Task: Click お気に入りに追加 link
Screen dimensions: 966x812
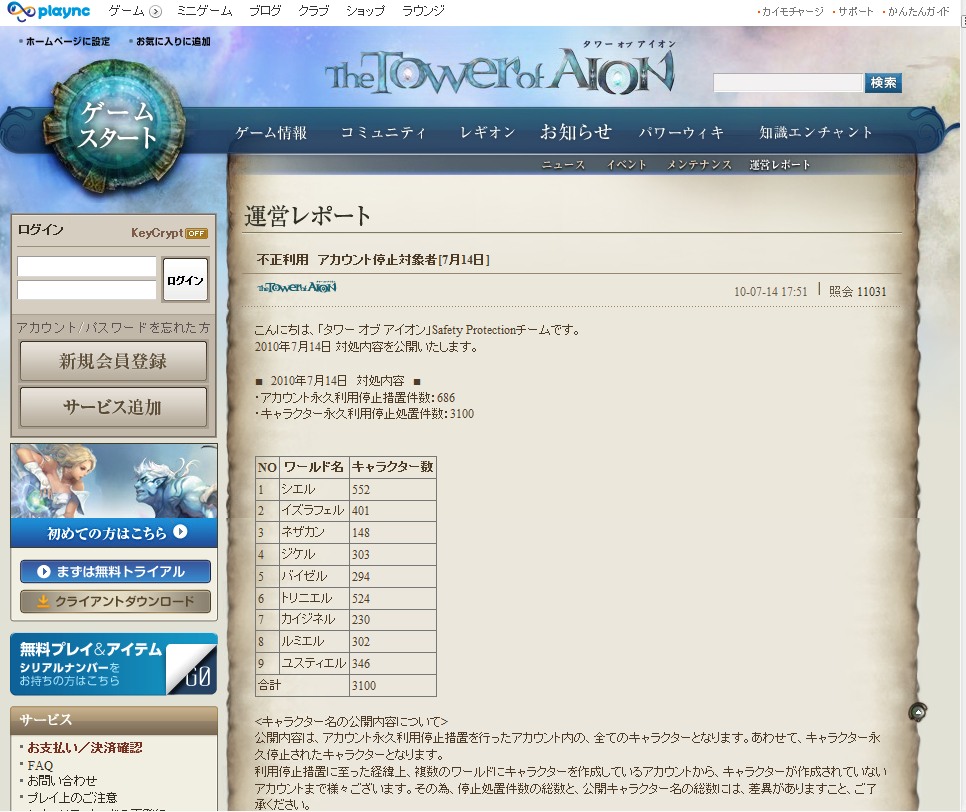Action: 173,41
